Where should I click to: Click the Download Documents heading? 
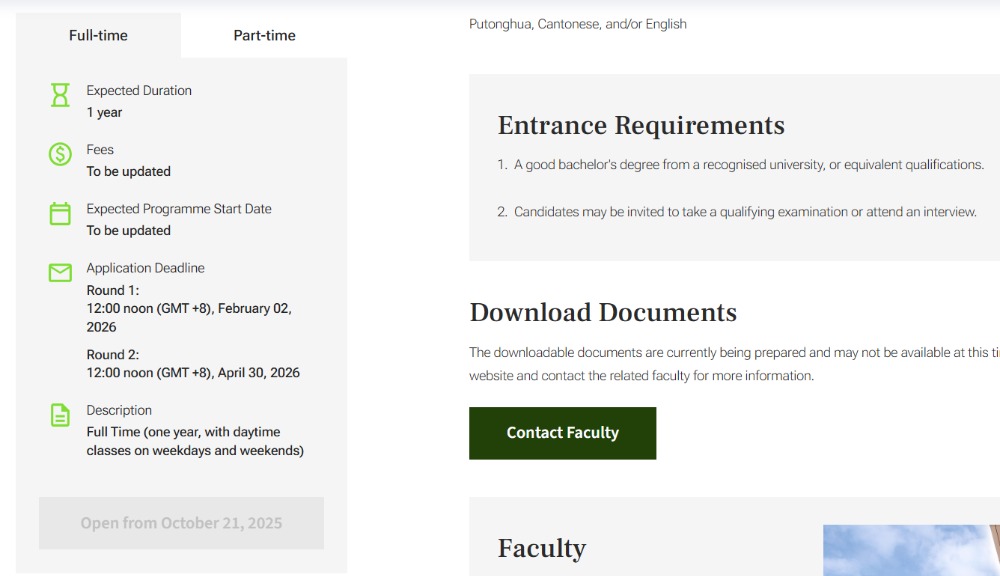[603, 313]
